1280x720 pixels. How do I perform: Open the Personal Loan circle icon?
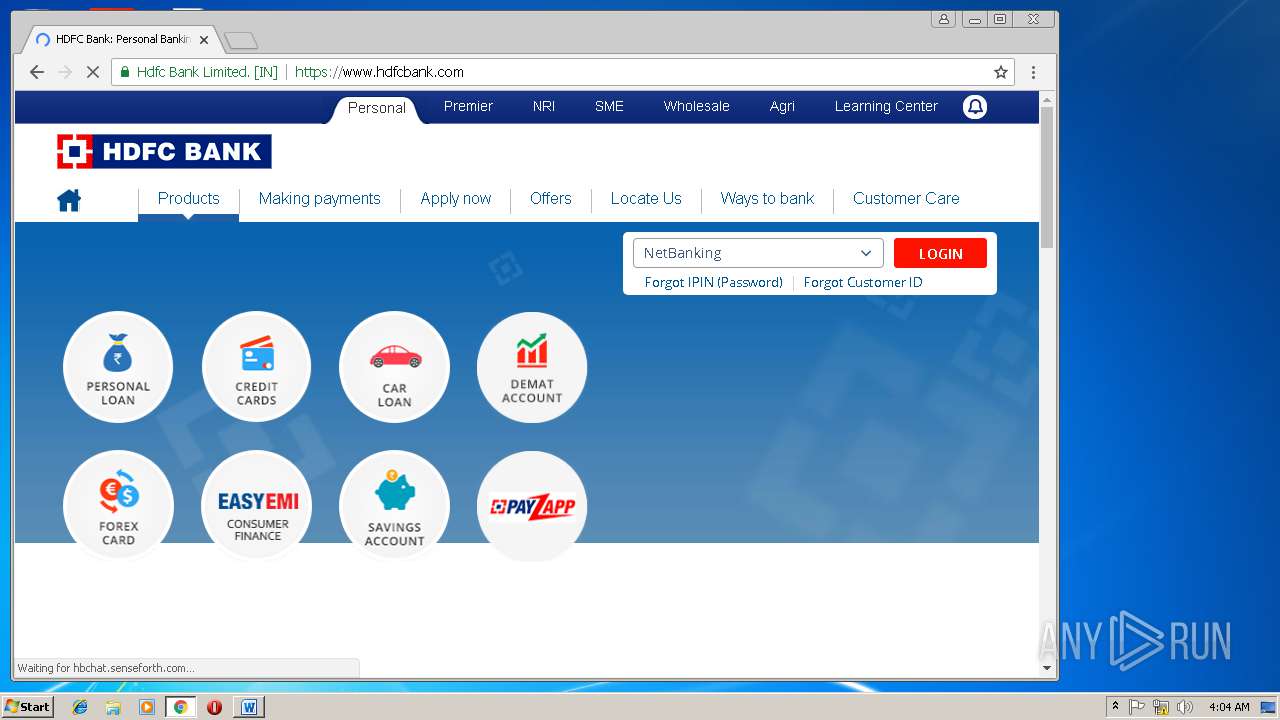click(x=118, y=367)
